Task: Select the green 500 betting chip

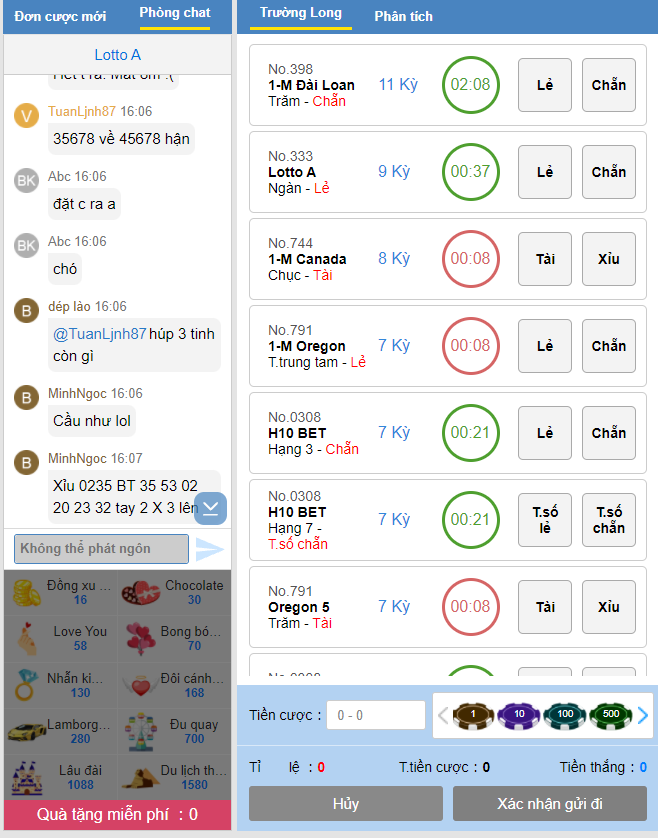Action: pos(610,715)
